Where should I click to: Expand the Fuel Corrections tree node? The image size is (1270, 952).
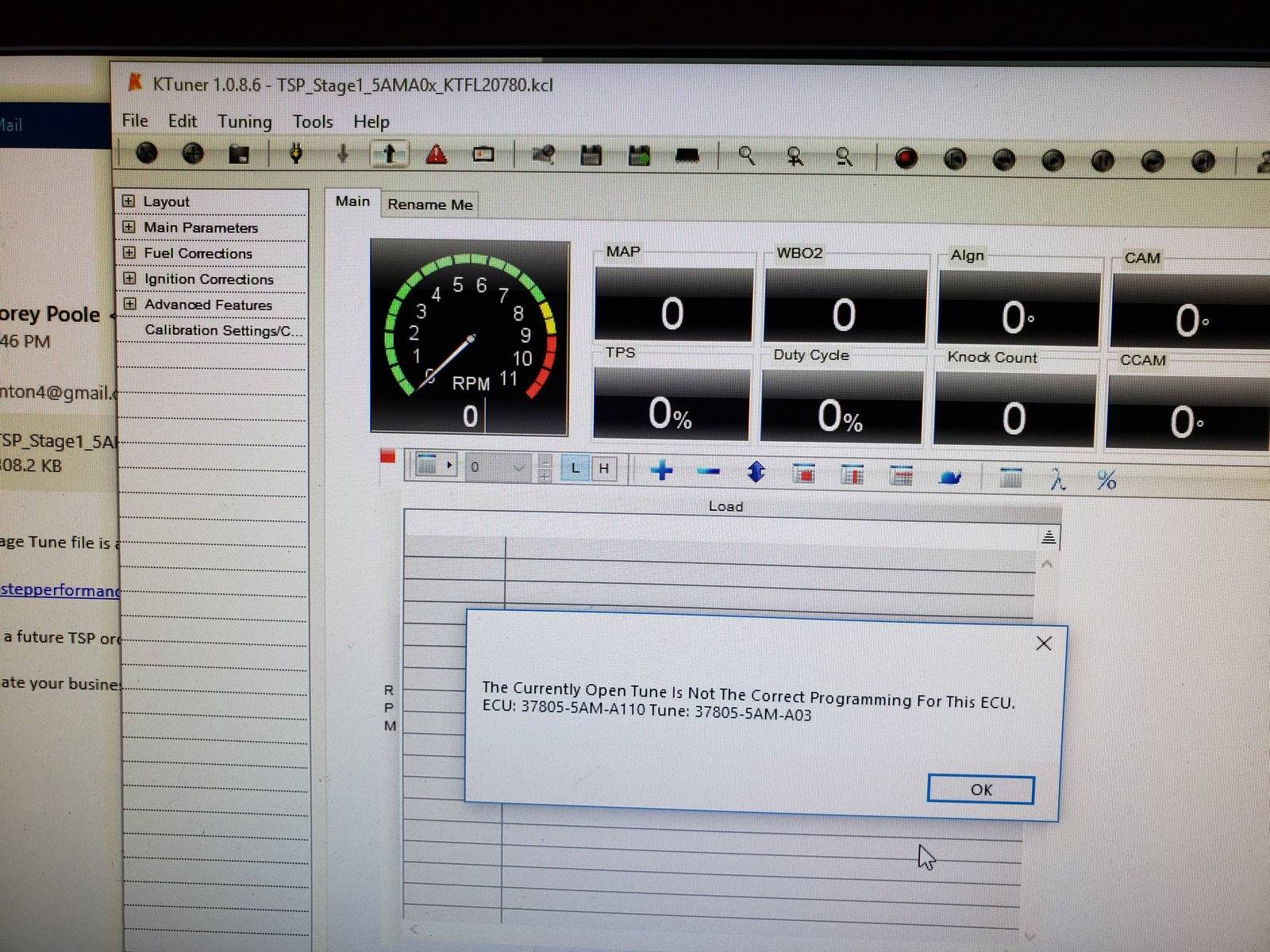pos(129,253)
